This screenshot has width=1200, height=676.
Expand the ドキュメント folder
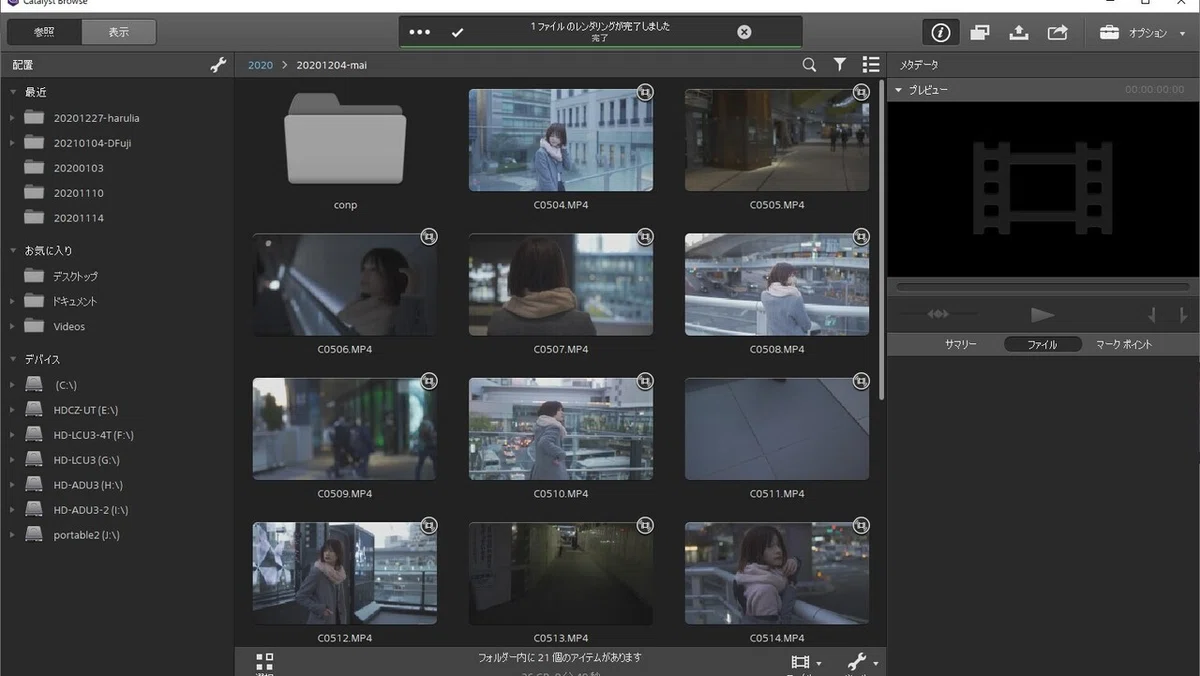click(12, 301)
